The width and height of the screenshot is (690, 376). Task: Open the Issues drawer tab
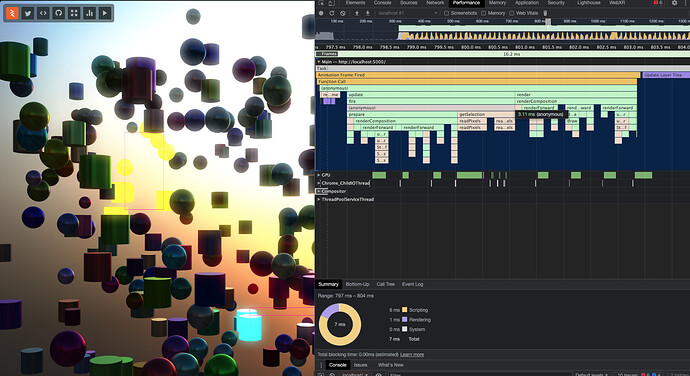click(x=360, y=365)
